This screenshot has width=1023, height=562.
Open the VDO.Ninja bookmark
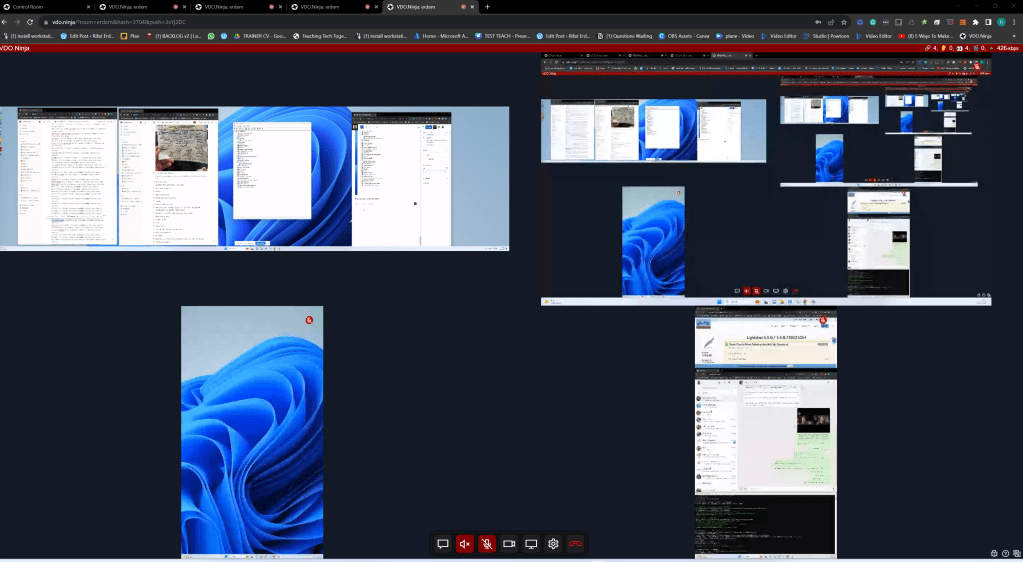tap(976, 36)
